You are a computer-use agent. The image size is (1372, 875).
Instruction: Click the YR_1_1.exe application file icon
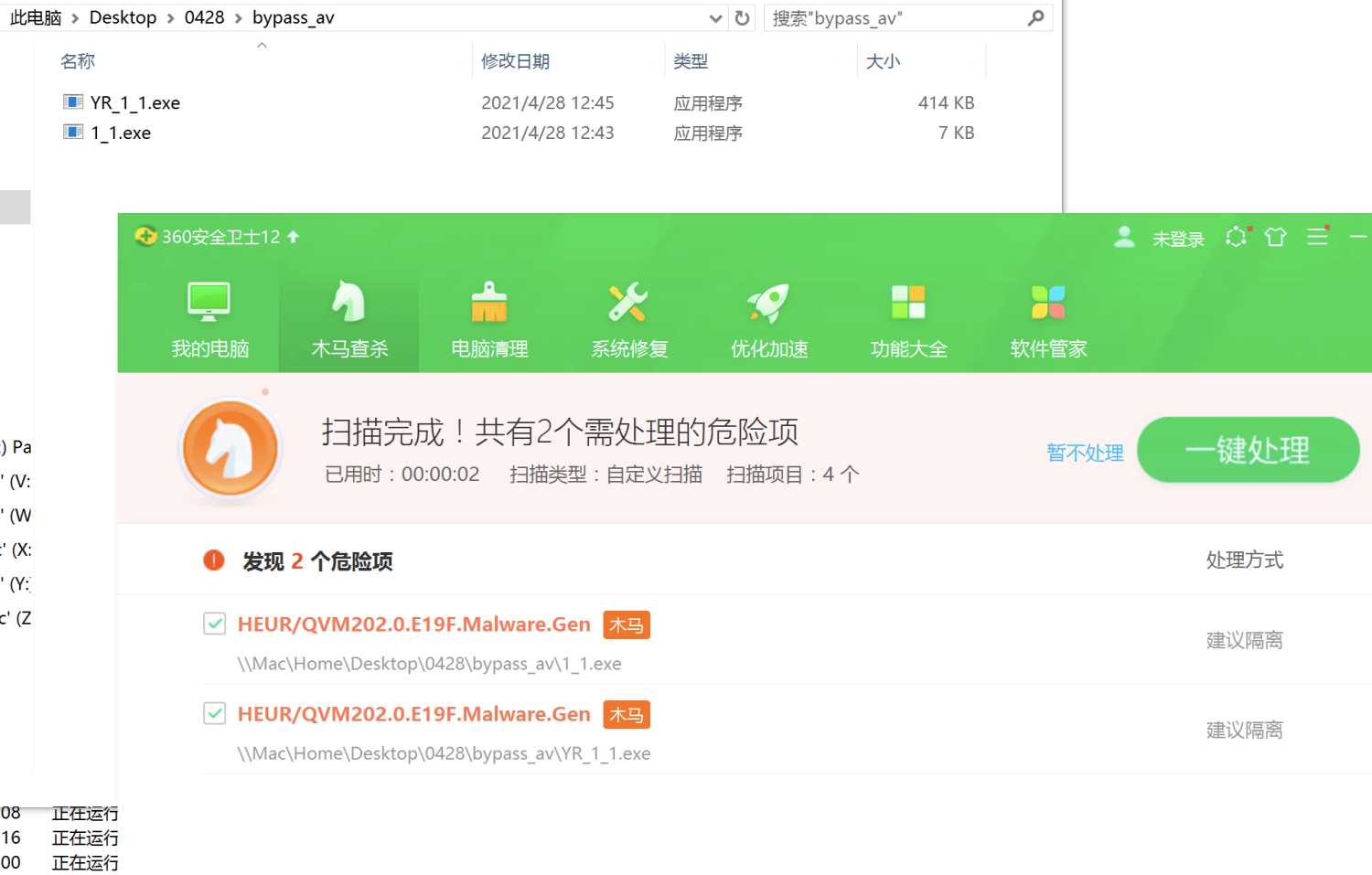pos(73,101)
